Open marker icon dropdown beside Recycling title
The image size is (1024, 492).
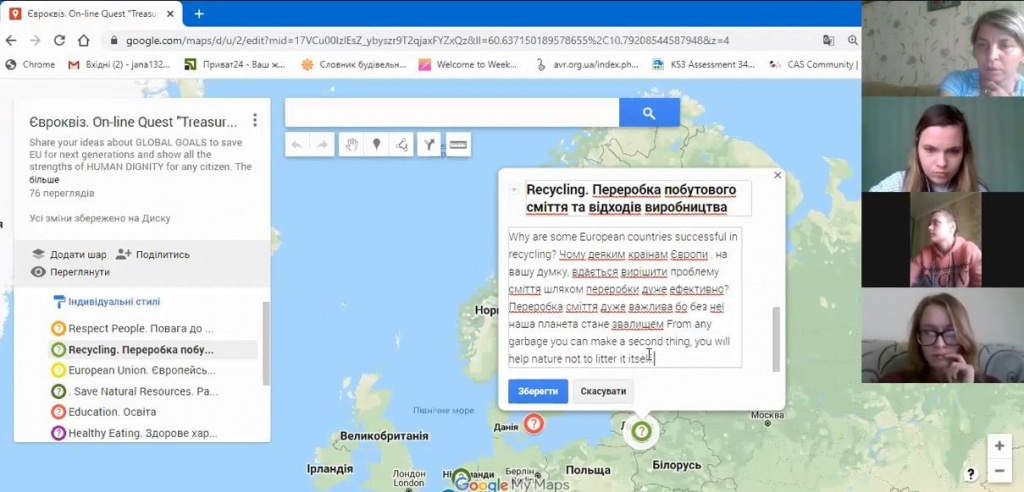click(513, 189)
